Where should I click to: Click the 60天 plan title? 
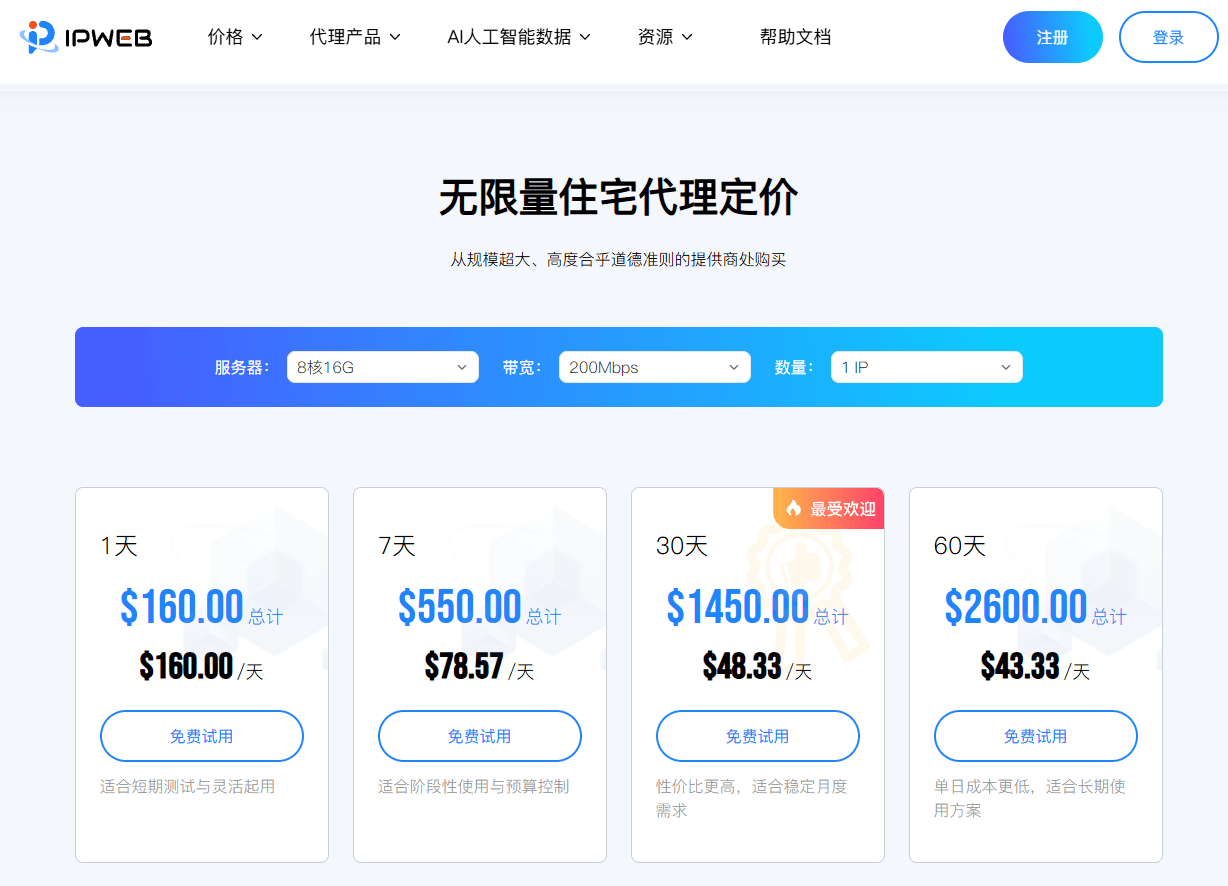(960, 546)
